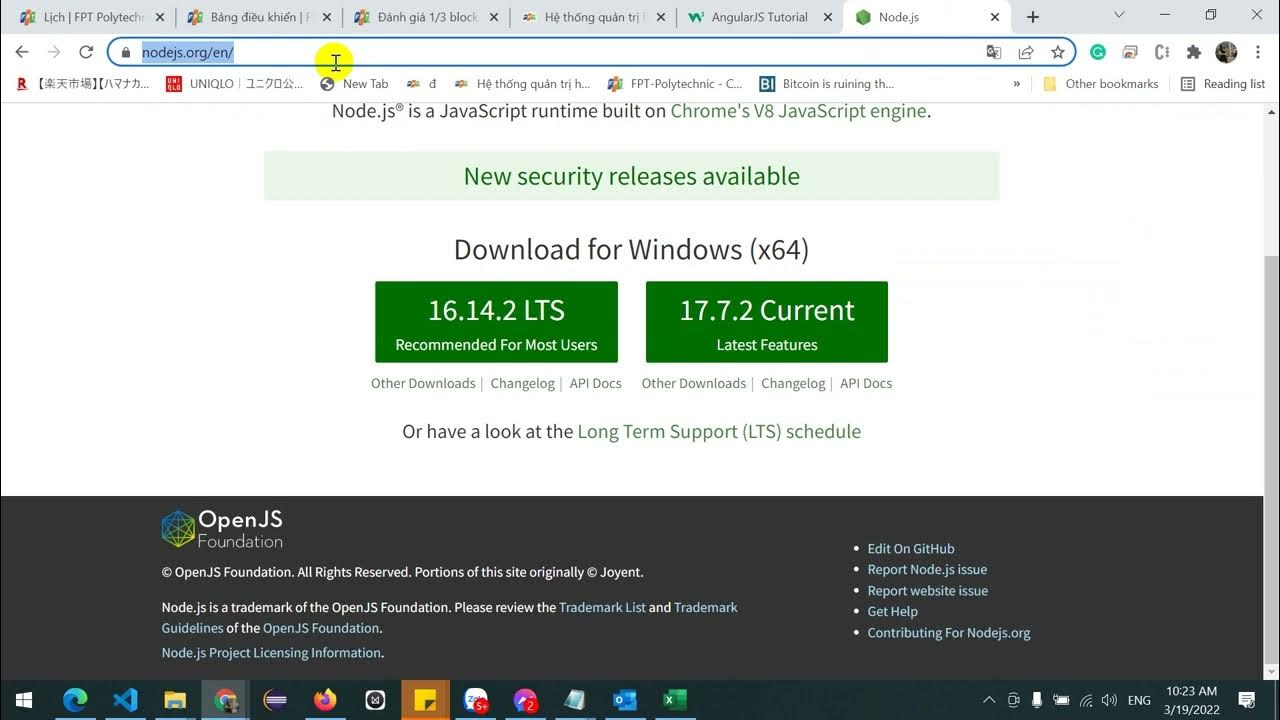Open the Chrome profile avatar

[1226, 52]
